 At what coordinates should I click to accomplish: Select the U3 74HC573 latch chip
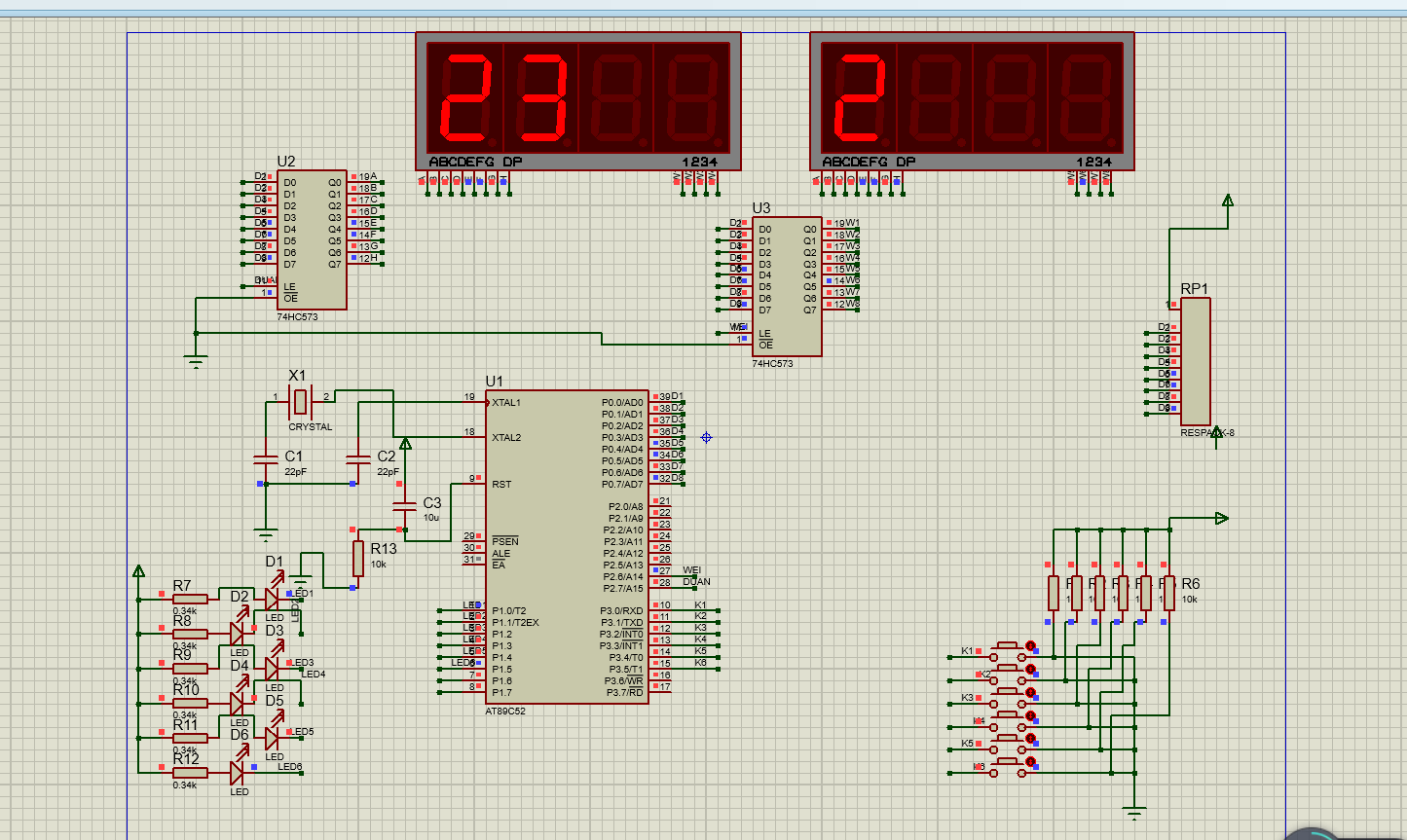pyautogui.click(x=786, y=286)
